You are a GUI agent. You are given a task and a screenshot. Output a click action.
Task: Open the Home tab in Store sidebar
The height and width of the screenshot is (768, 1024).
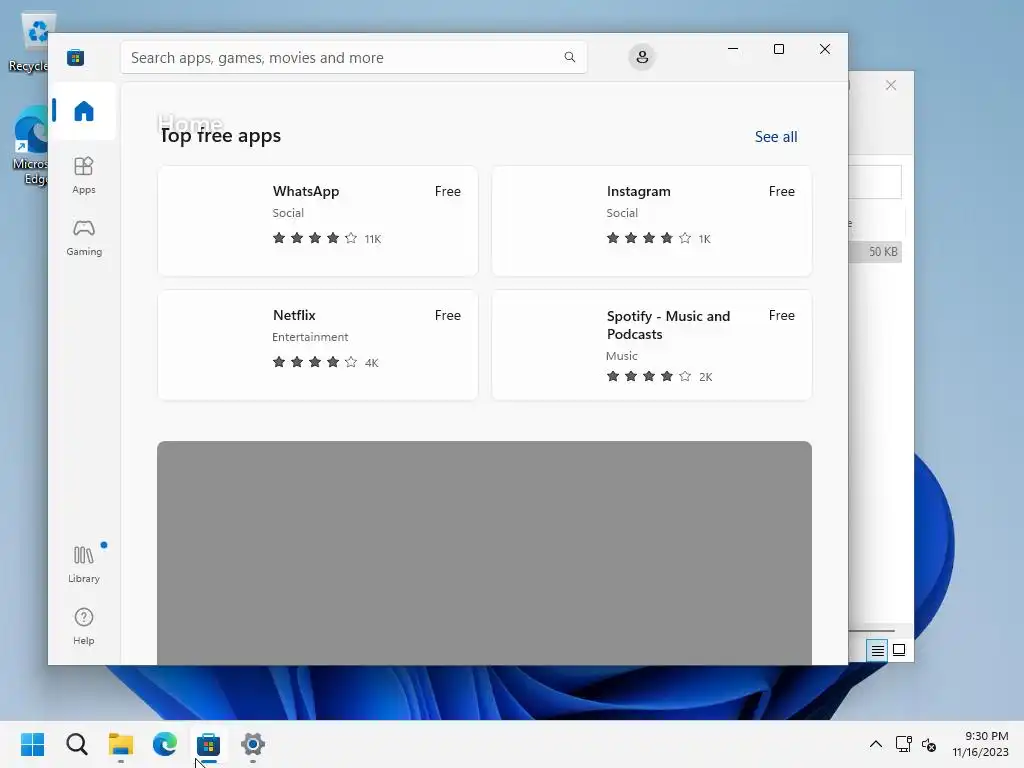click(84, 111)
